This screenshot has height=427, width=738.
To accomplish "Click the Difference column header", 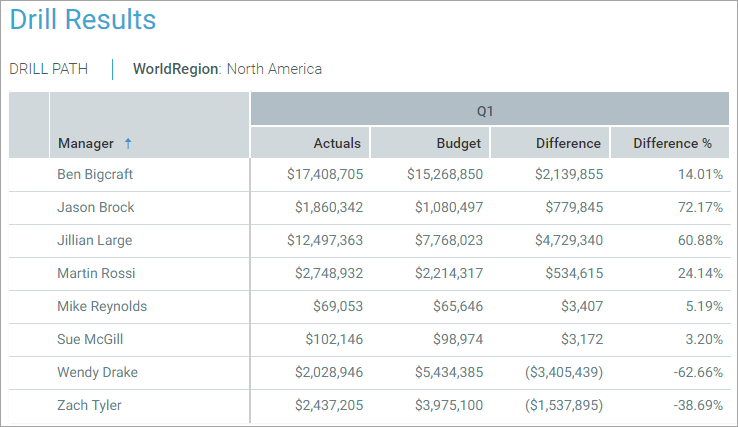I will (x=550, y=143).
